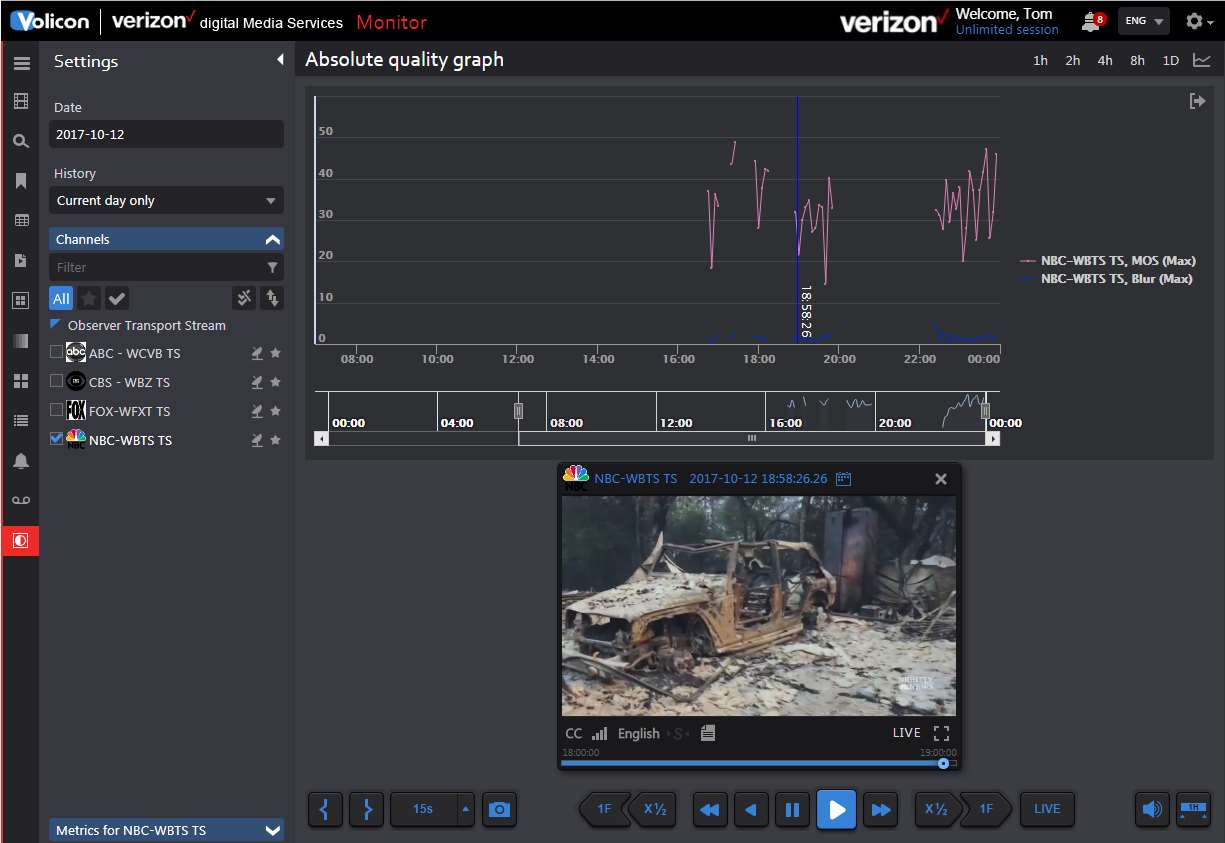Open the four-square multiview sidebar icon
The image size is (1225, 843).
click(x=21, y=381)
